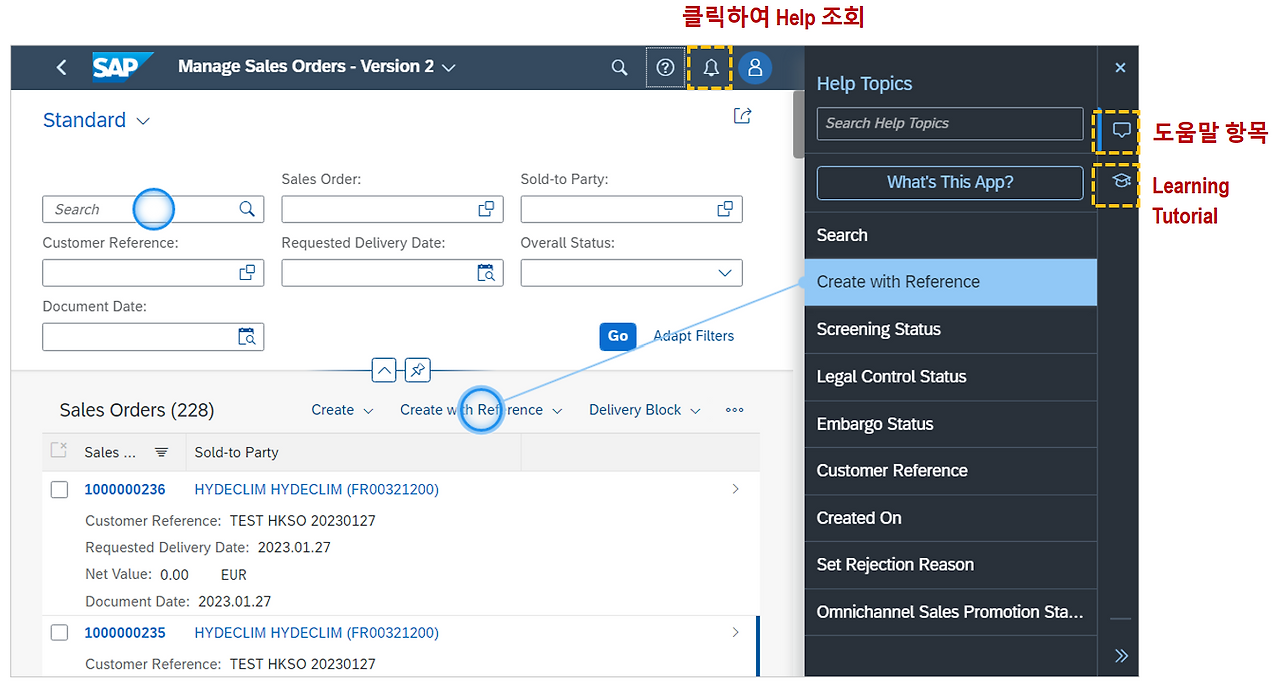Viewport: 1280px width, 689px height.
Task: Select the Help Topics speech bubble icon
Action: tap(1120, 130)
